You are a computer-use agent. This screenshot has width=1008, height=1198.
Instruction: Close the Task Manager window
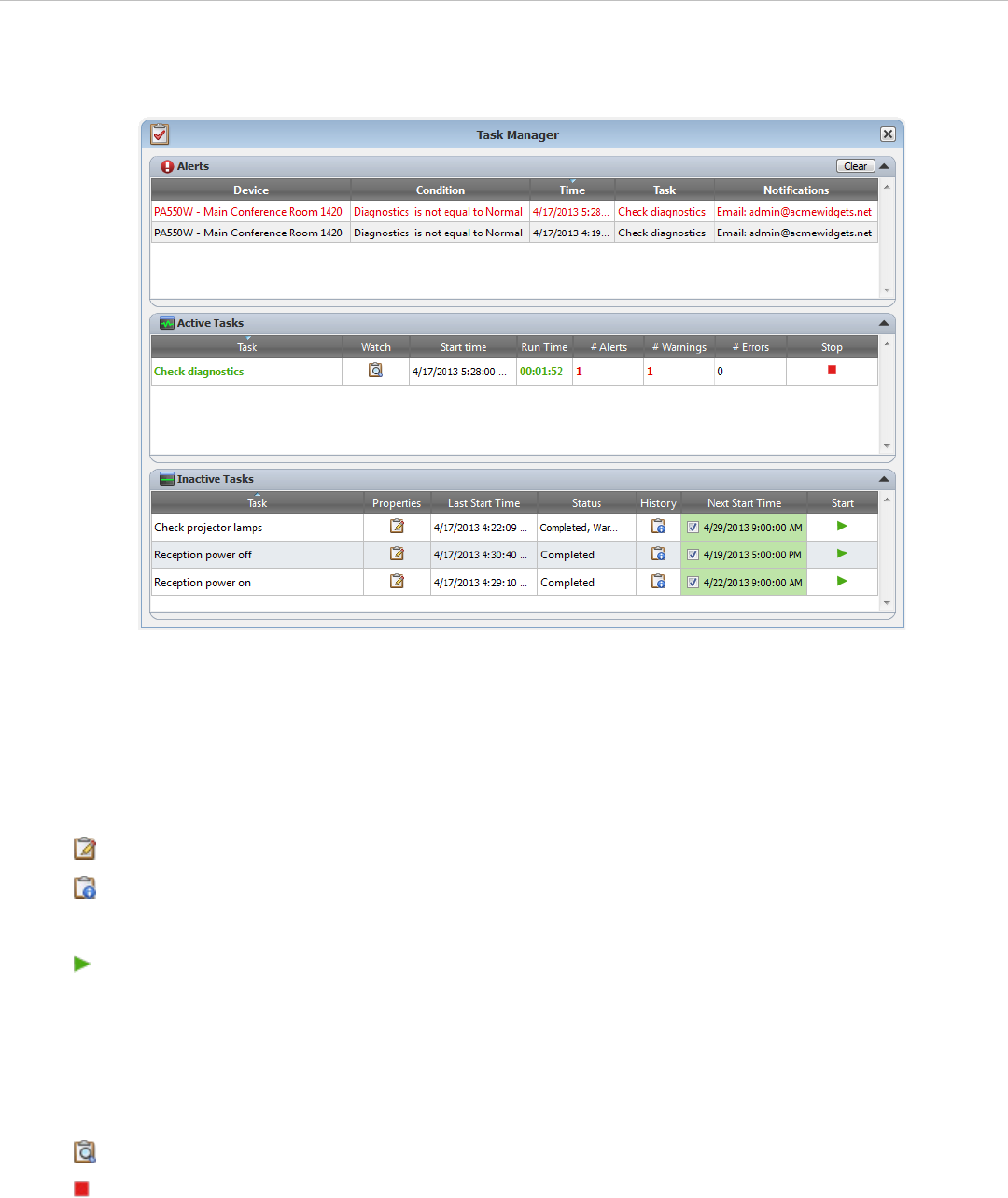pos(888,134)
